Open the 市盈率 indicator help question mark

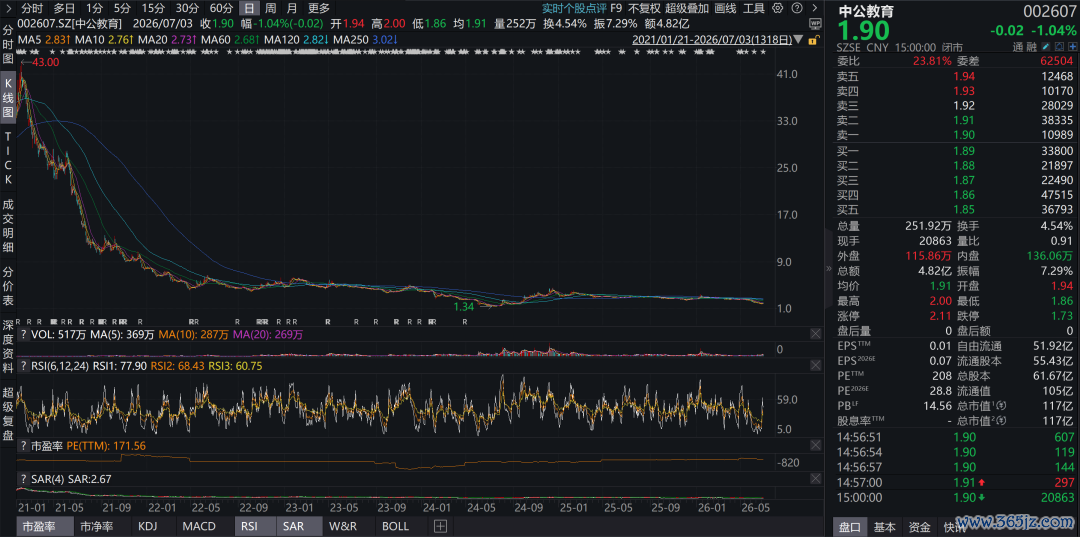pyautogui.click(x=23, y=446)
